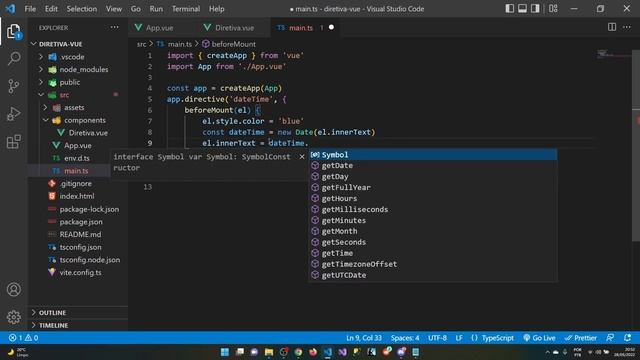Click the Explorer more actions ellipsis
The image size is (640, 360).
(x=114, y=27)
